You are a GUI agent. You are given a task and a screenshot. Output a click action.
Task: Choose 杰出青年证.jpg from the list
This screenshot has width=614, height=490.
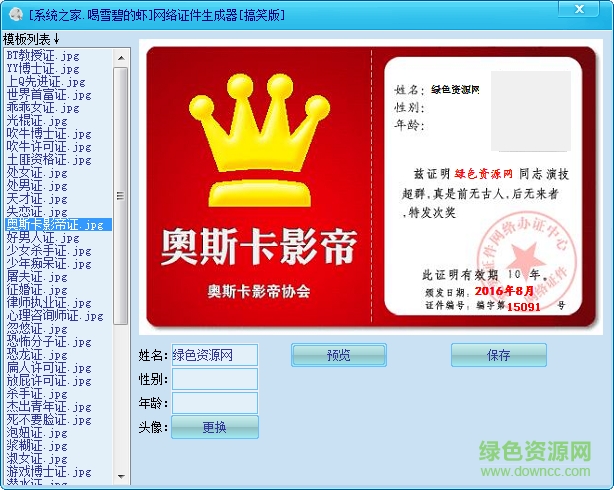(x=48, y=407)
